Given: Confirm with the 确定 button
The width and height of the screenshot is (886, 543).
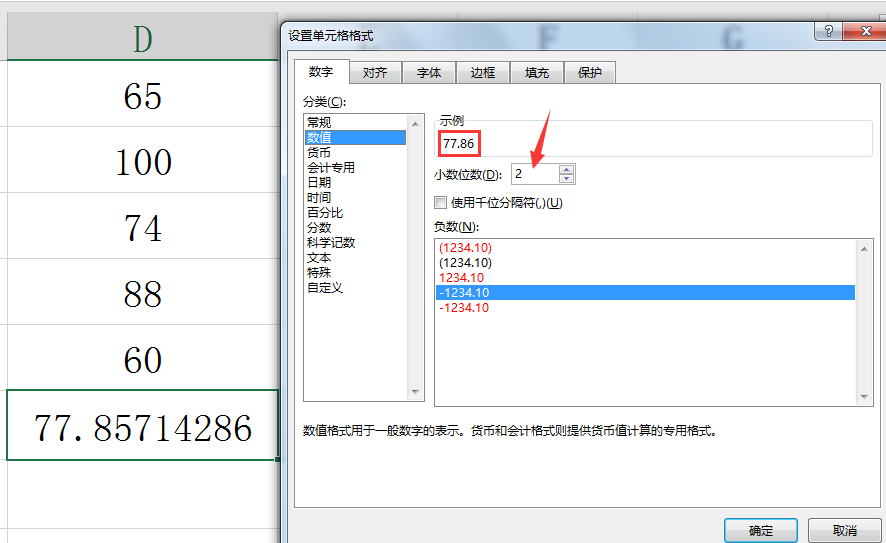Looking at the screenshot, I should click(x=761, y=531).
